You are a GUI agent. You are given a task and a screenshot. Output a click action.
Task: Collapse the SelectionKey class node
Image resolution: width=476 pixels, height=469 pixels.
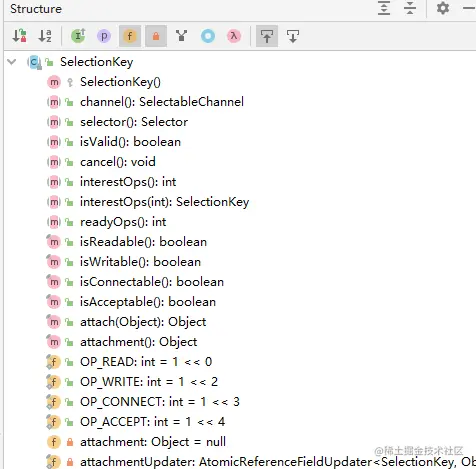pos(12,62)
